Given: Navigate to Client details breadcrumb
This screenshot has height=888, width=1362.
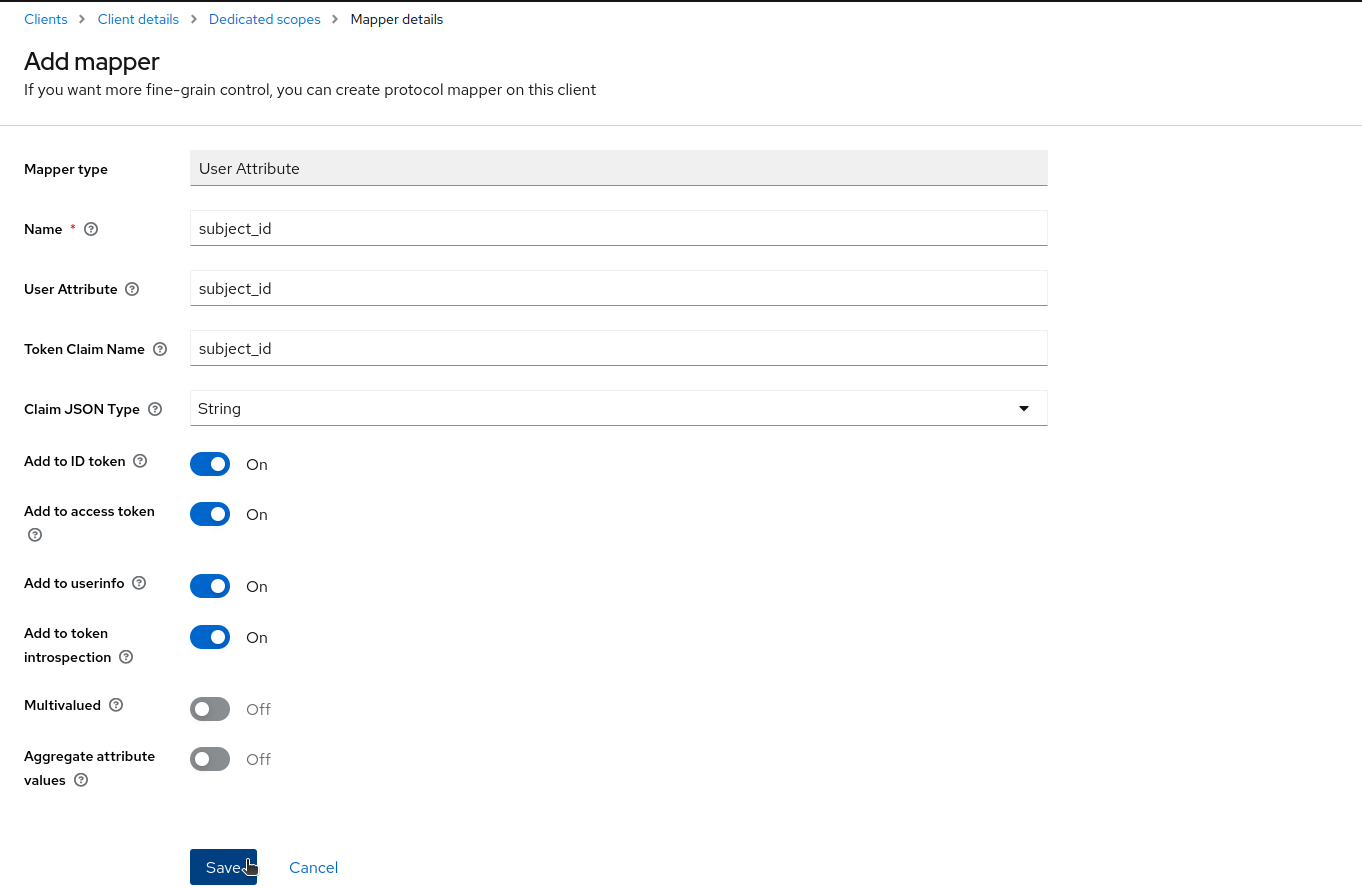Looking at the screenshot, I should click(138, 19).
